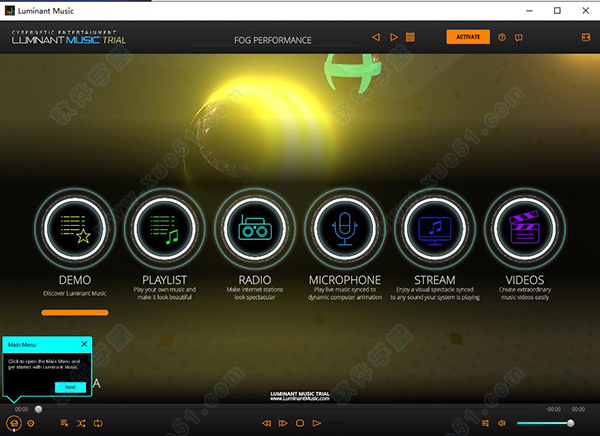
Task: Open the playlist favorites icon in bottom bar
Action: coord(64,423)
